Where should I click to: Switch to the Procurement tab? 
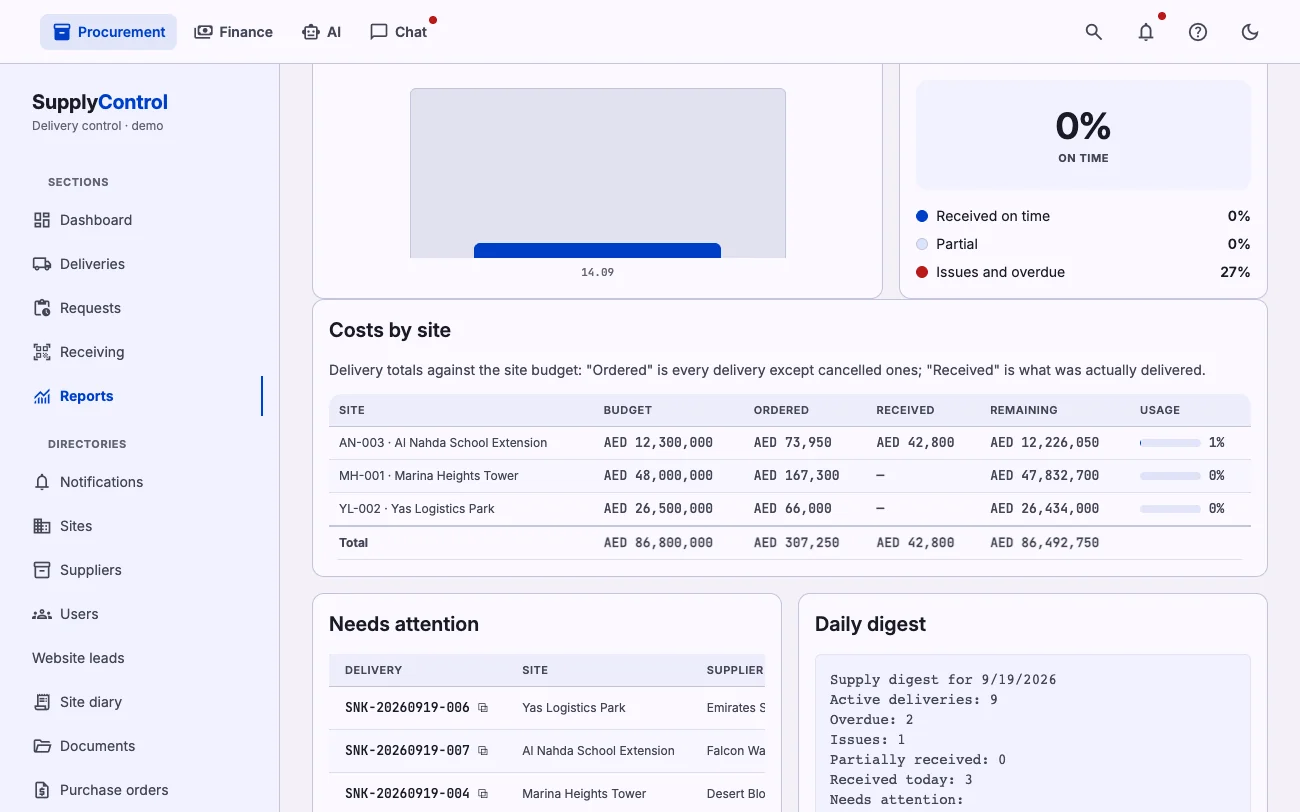109,32
